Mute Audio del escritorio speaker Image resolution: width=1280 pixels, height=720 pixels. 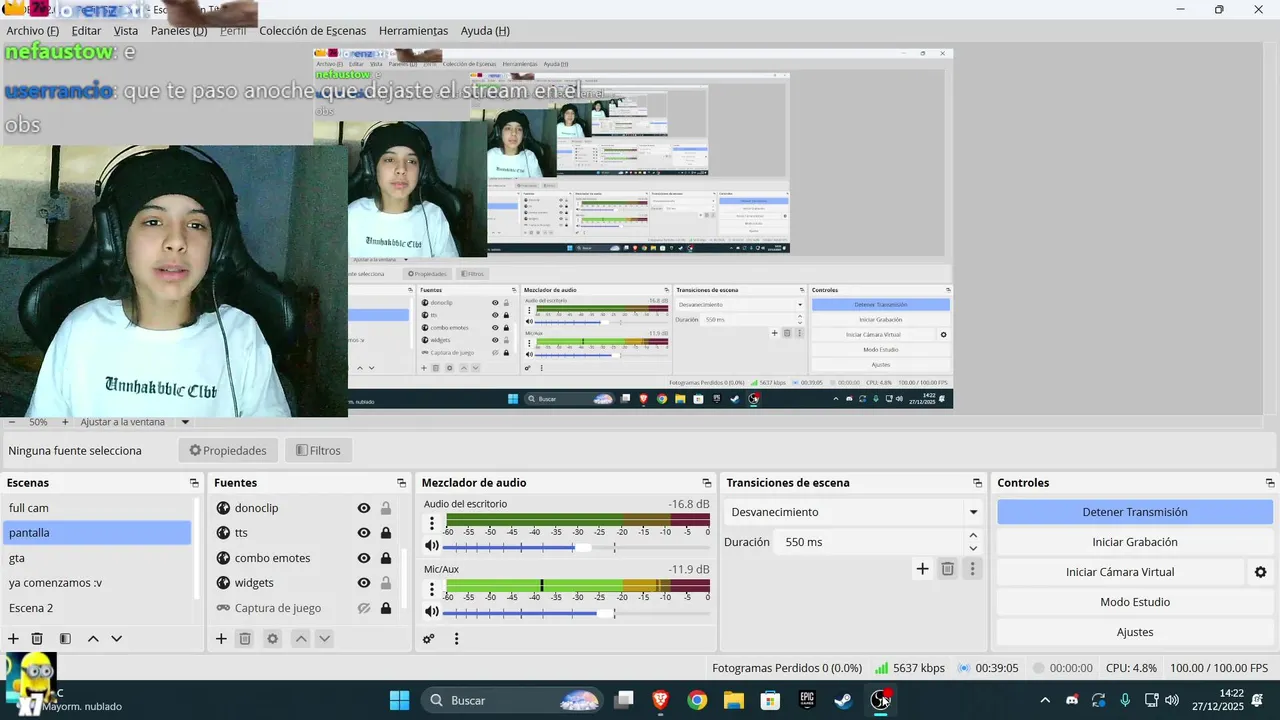click(431, 546)
